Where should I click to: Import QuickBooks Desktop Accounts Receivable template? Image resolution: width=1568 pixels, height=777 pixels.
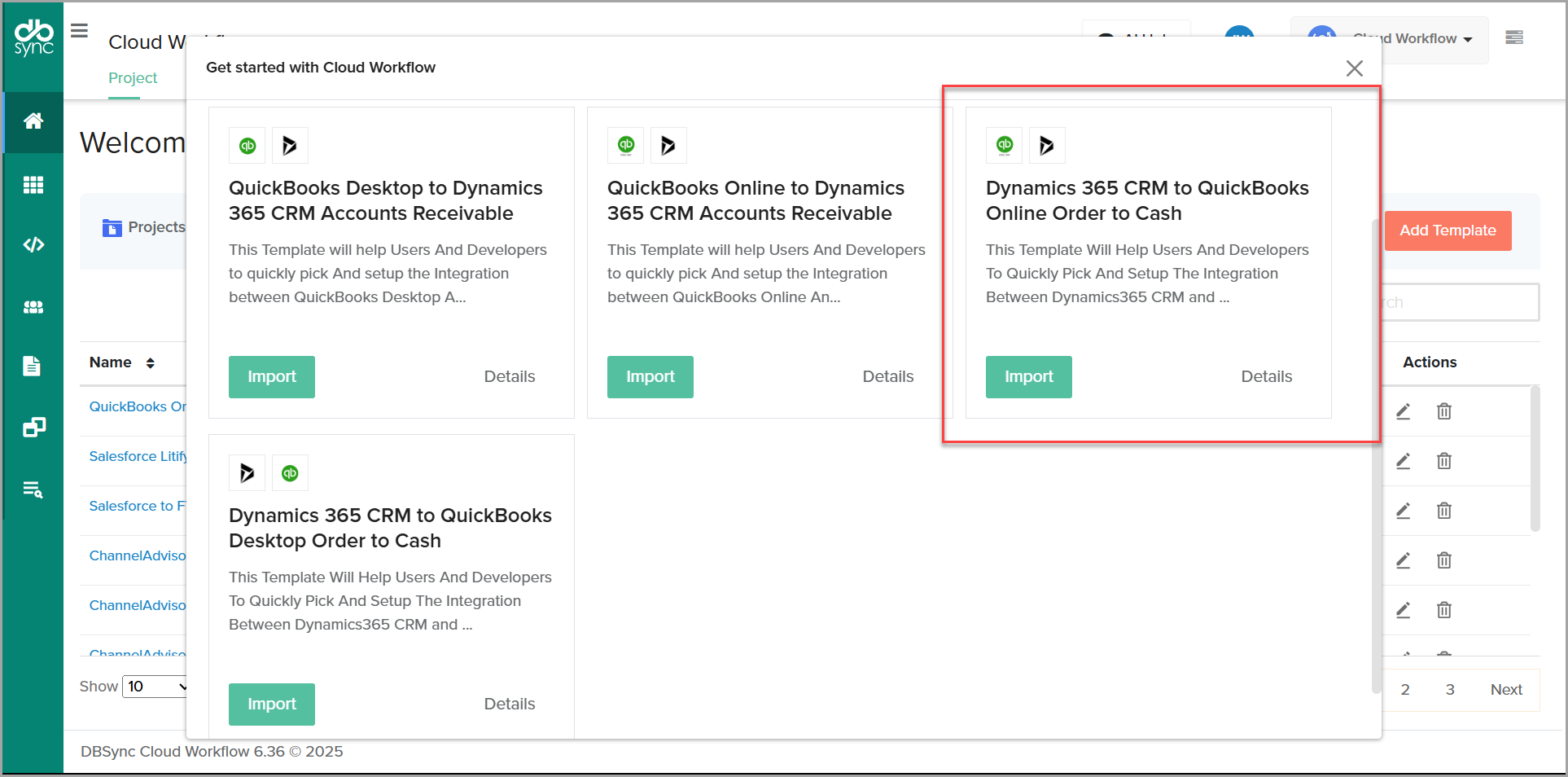[x=271, y=377]
